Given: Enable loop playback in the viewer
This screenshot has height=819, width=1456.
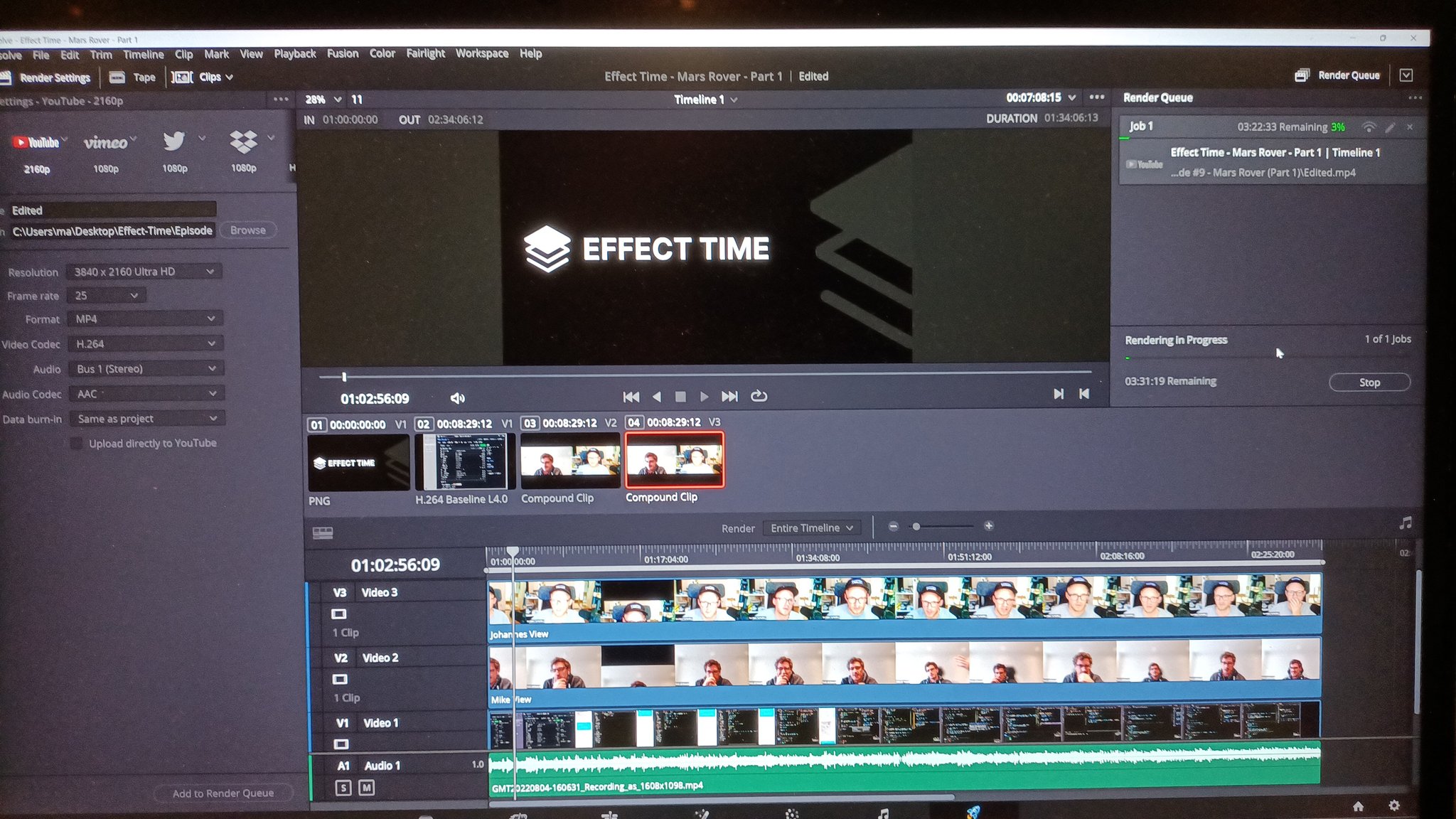Looking at the screenshot, I should [759, 397].
